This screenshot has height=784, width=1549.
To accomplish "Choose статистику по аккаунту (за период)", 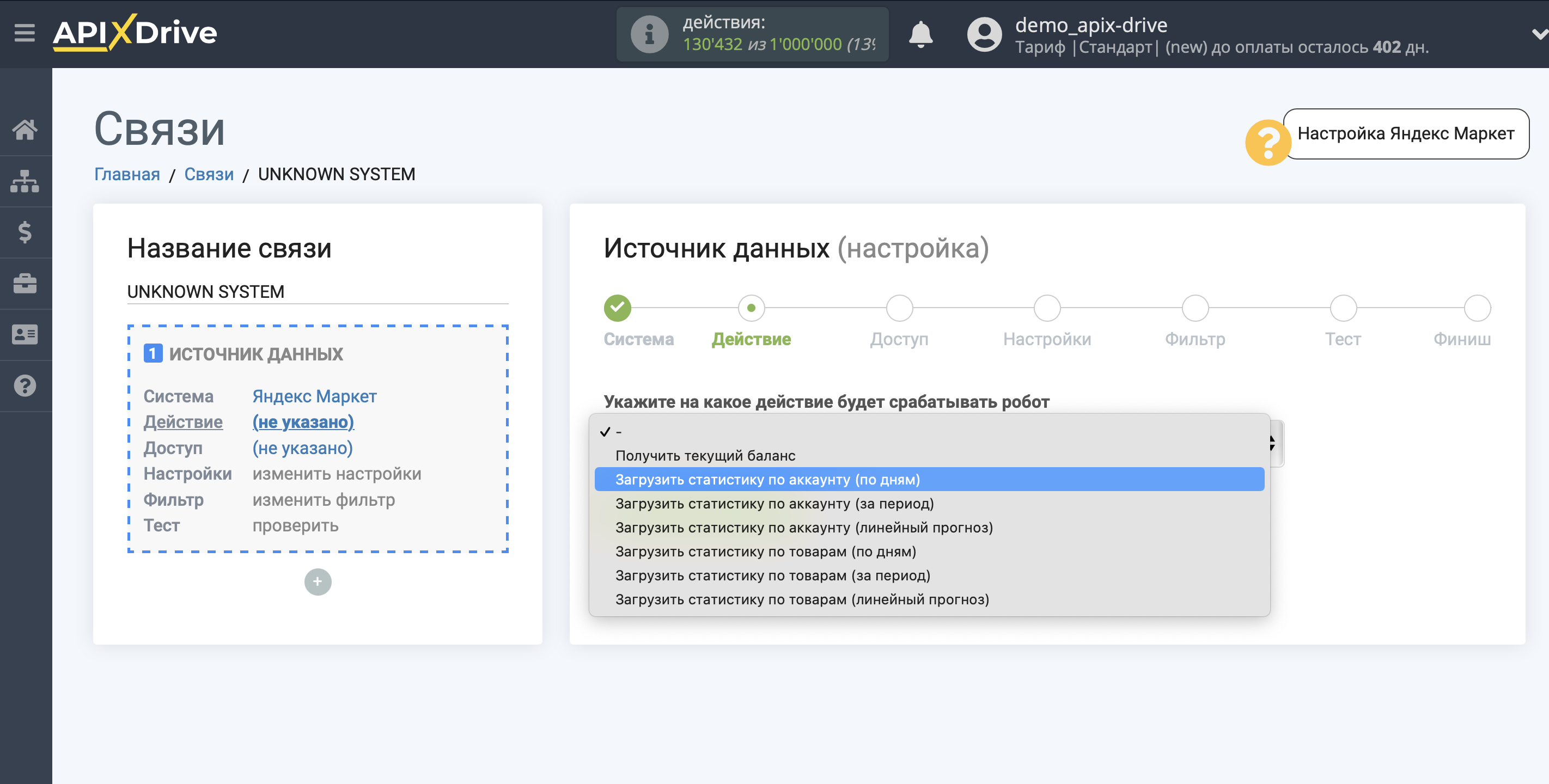I will click(x=929, y=504).
